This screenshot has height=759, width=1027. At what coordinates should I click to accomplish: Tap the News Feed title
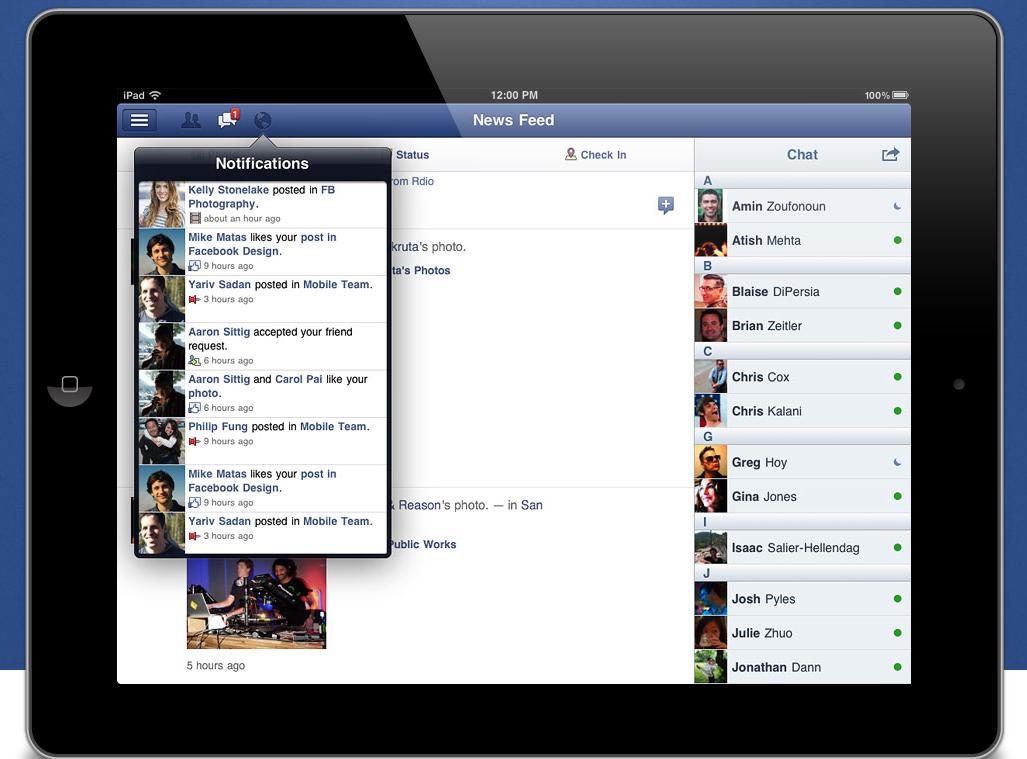(514, 120)
